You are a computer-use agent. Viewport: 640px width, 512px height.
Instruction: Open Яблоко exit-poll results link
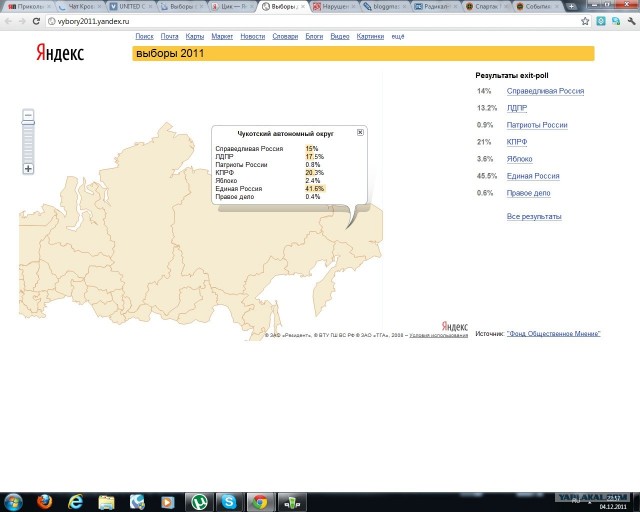519,159
